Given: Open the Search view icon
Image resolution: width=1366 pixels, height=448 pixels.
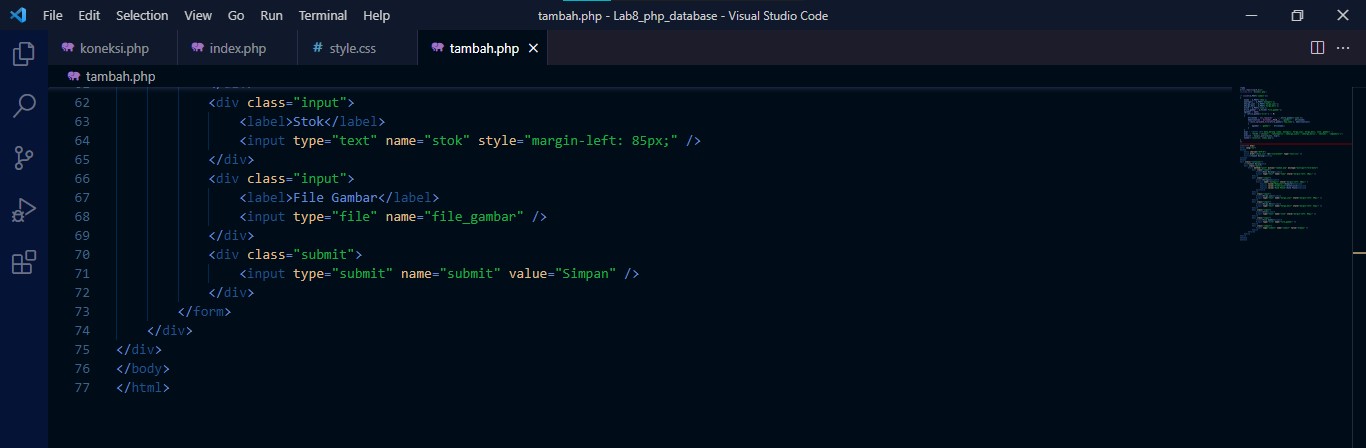Looking at the screenshot, I should click(x=23, y=105).
